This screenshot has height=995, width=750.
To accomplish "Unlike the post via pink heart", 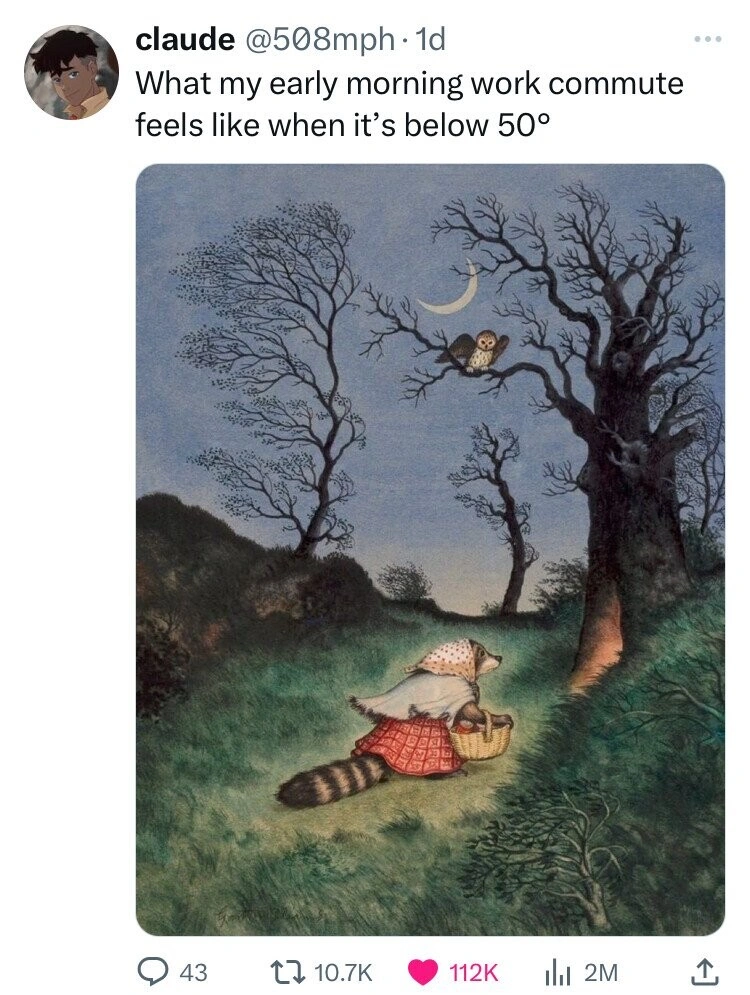I will (423, 971).
